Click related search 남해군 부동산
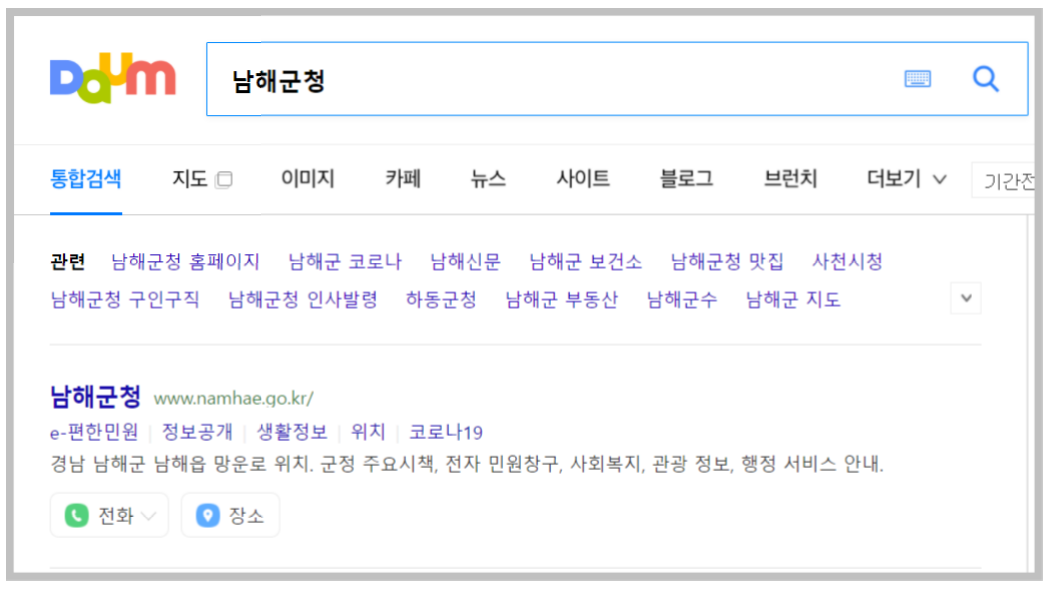Image resolution: width=1052 pixels, height=591 pixels. click(562, 299)
